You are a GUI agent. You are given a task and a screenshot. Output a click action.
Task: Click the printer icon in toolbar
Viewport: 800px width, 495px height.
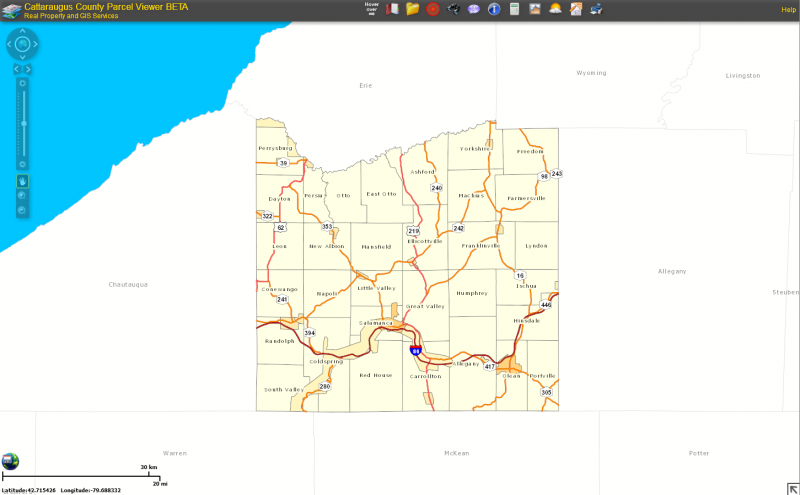pyautogui.click(x=596, y=9)
